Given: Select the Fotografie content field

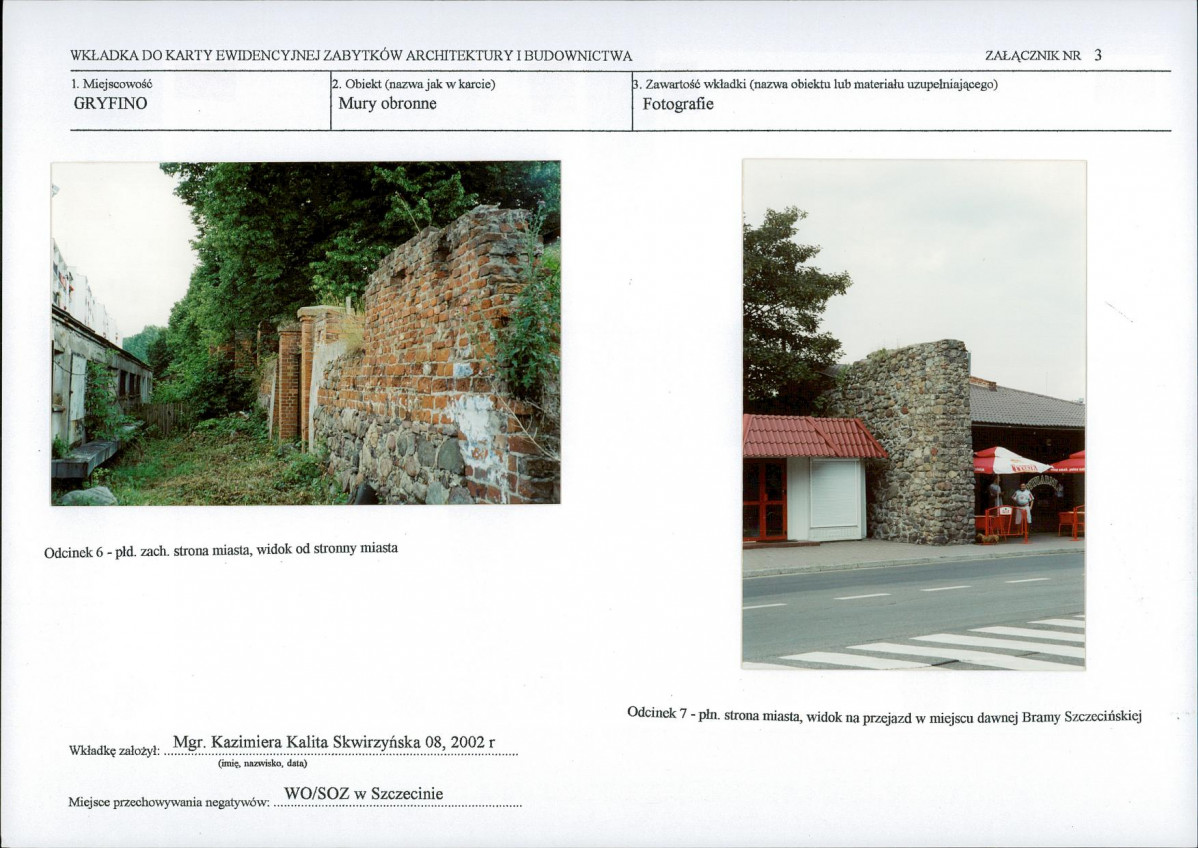Looking at the screenshot, I should click(902, 101).
